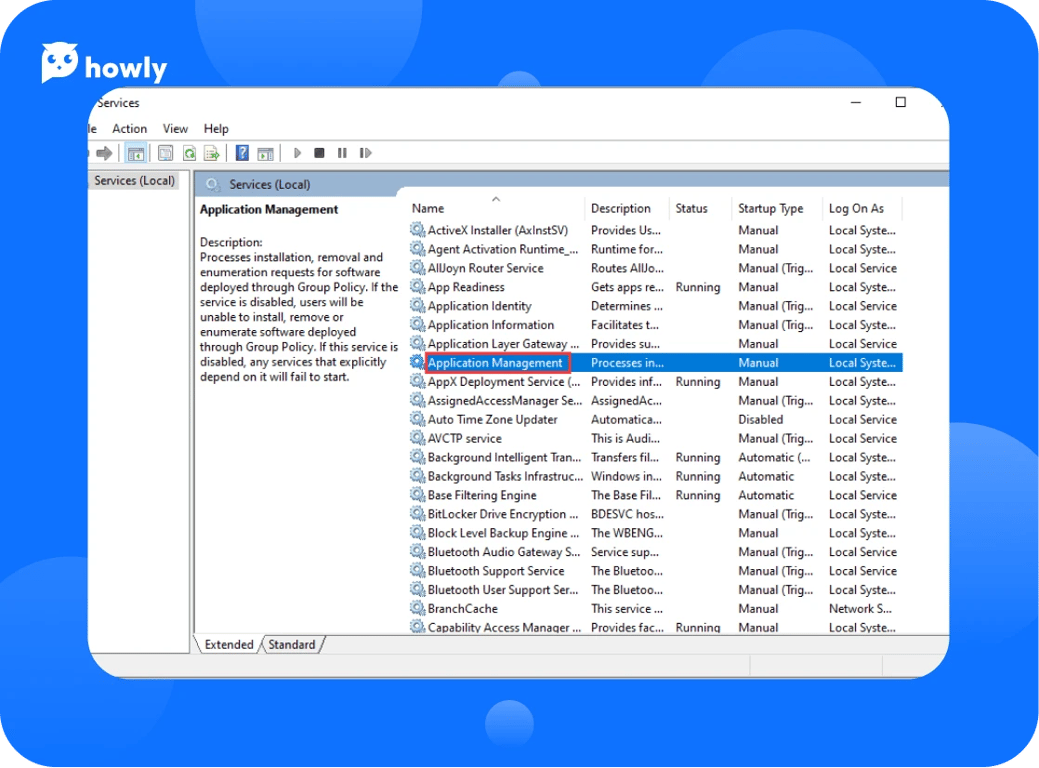Viewport: 1039px width, 768px height.
Task: Toggle the Show/Hide Action Pane icon
Action: tap(265, 153)
